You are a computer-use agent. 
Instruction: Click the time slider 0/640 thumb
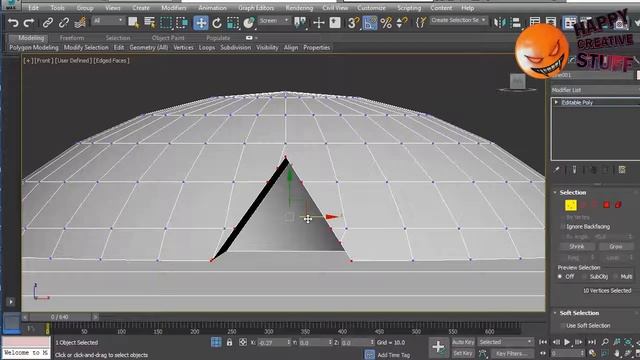tap(60, 317)
